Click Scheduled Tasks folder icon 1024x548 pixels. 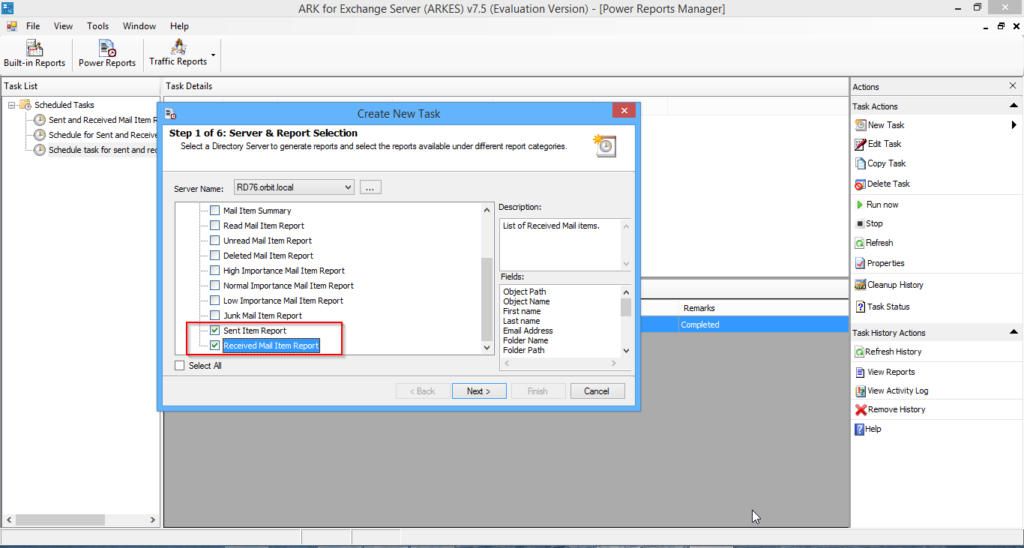pyautogui.click(x=25, y=105)
